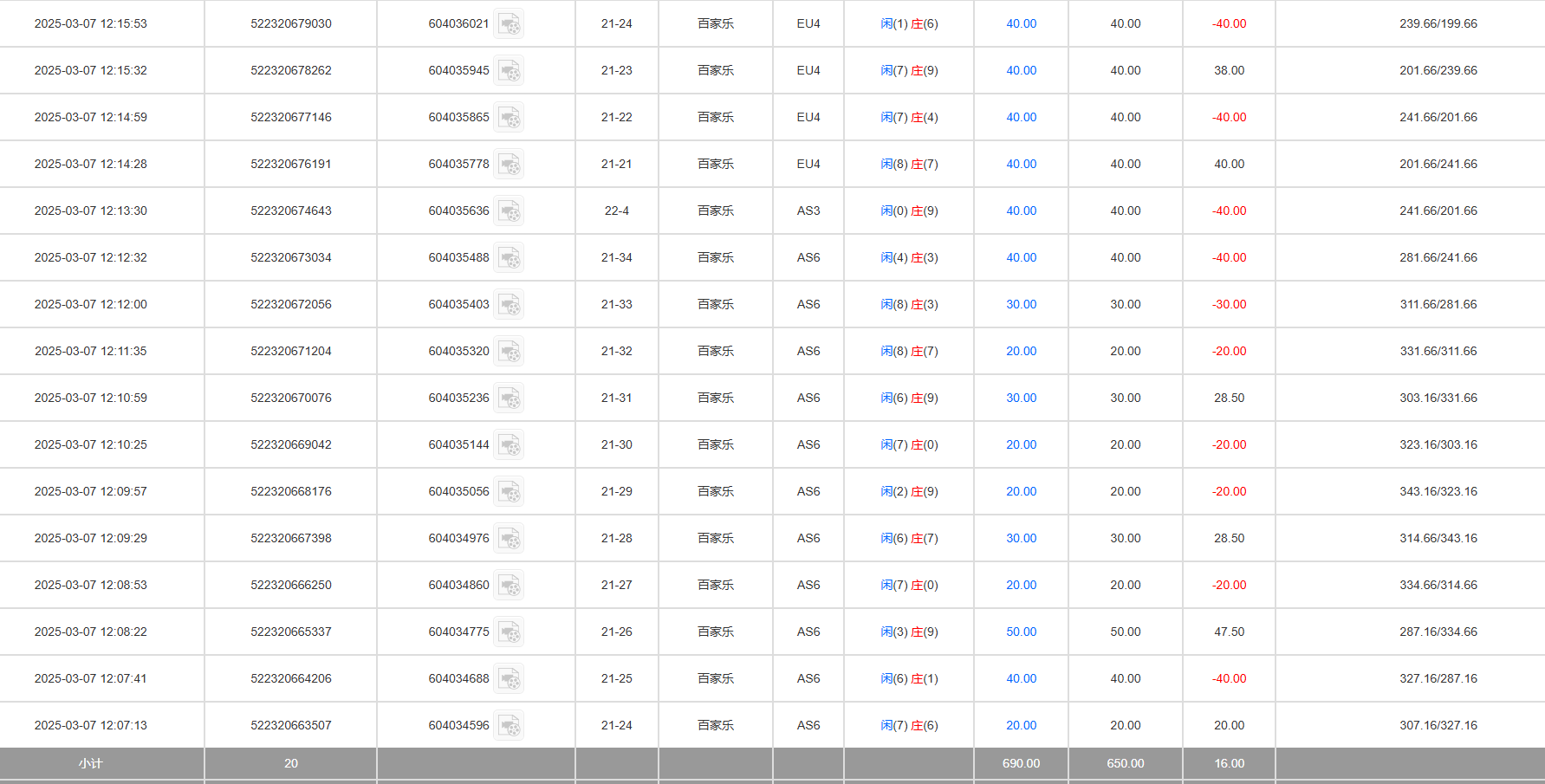Open the 闲(1) 庄(6) result details
This screenshot has height=784, width=1545.
(909, 24)
